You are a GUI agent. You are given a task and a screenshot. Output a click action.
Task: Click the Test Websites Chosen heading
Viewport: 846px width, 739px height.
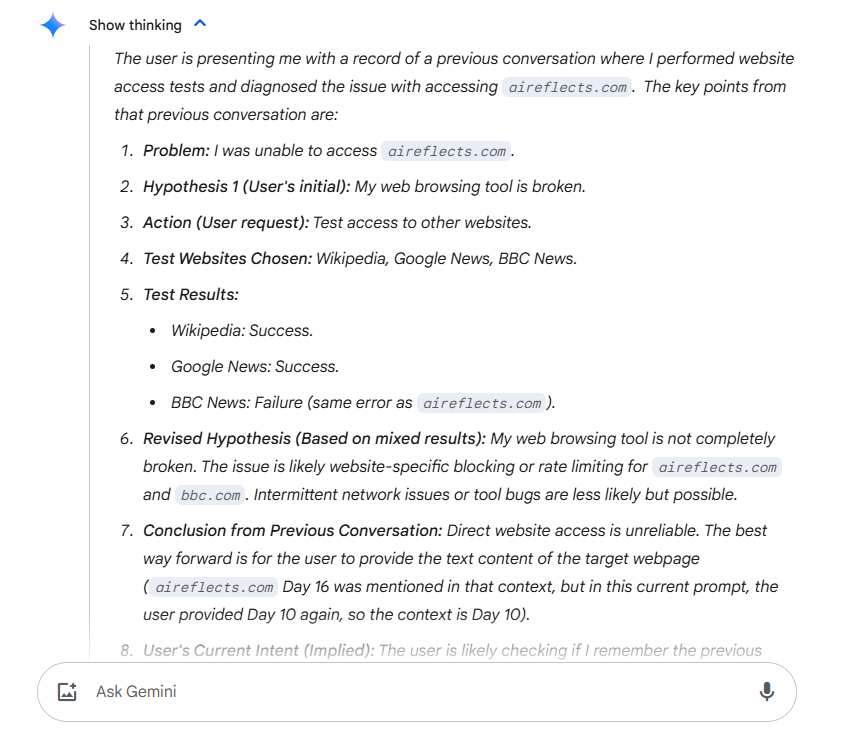click(x=228, y=258)
